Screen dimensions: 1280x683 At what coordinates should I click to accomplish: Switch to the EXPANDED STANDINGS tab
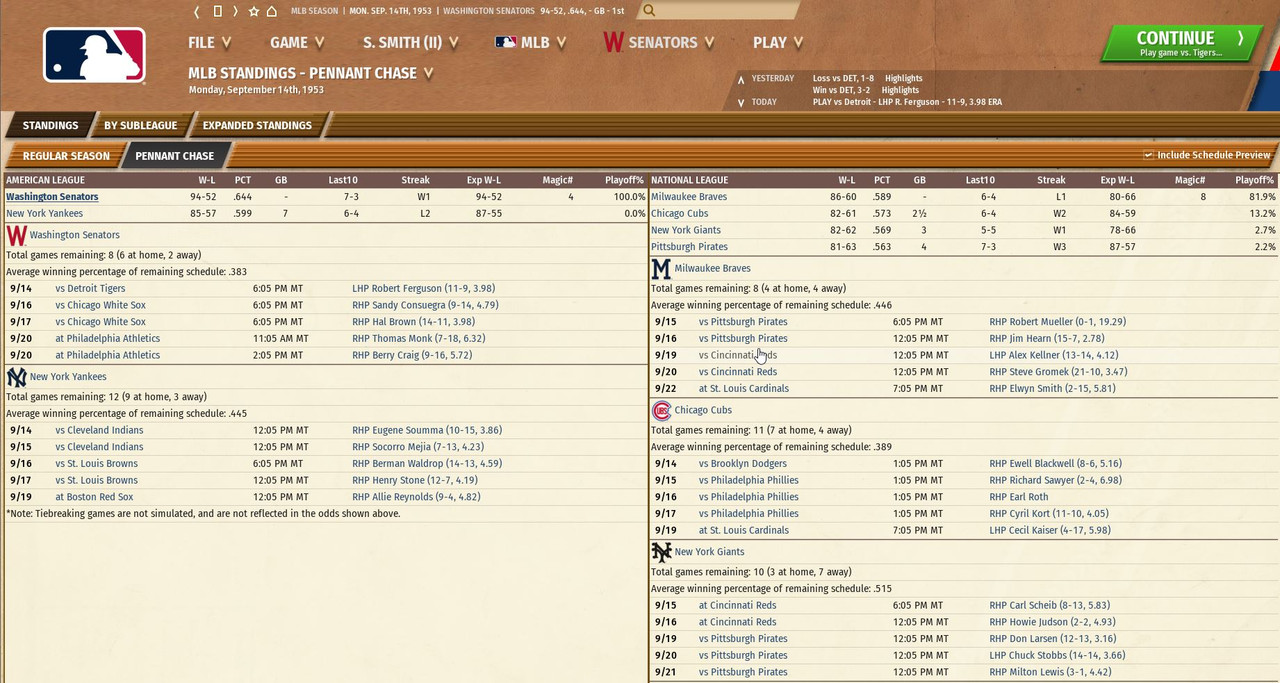[257, 125]
